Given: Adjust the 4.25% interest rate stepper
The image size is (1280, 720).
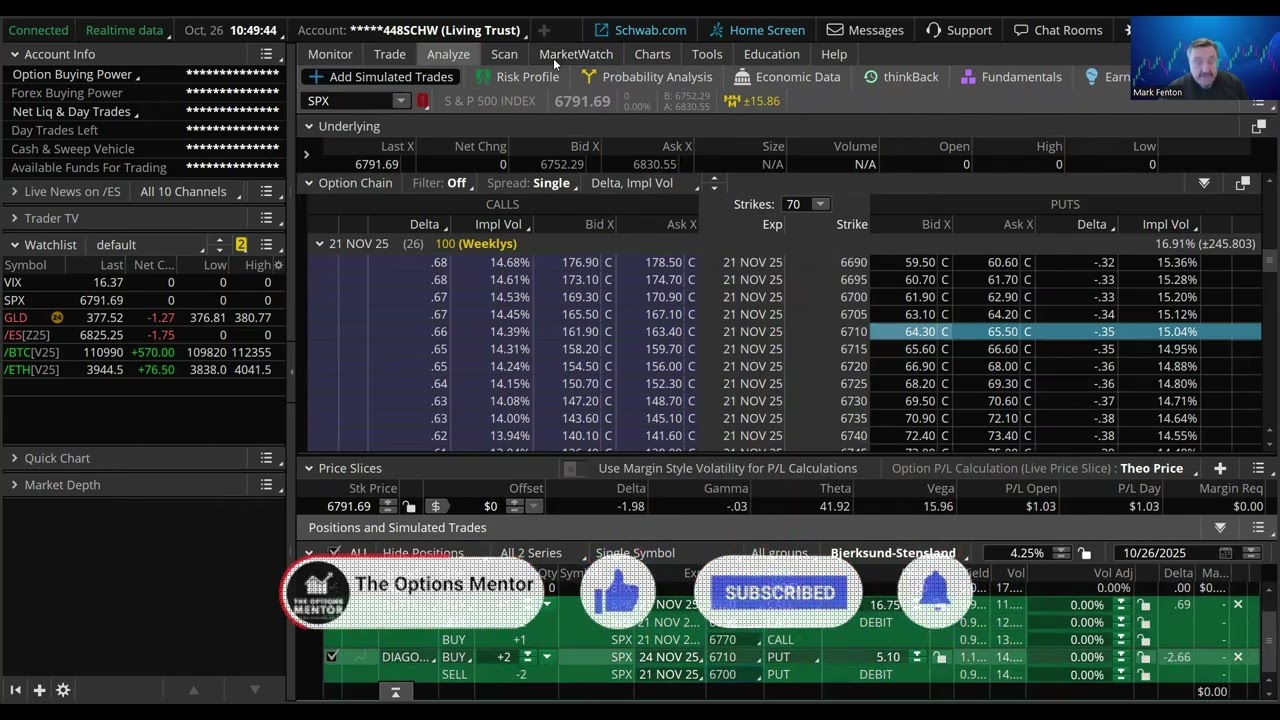Looking at the screenshot, I should [1061, 553].
